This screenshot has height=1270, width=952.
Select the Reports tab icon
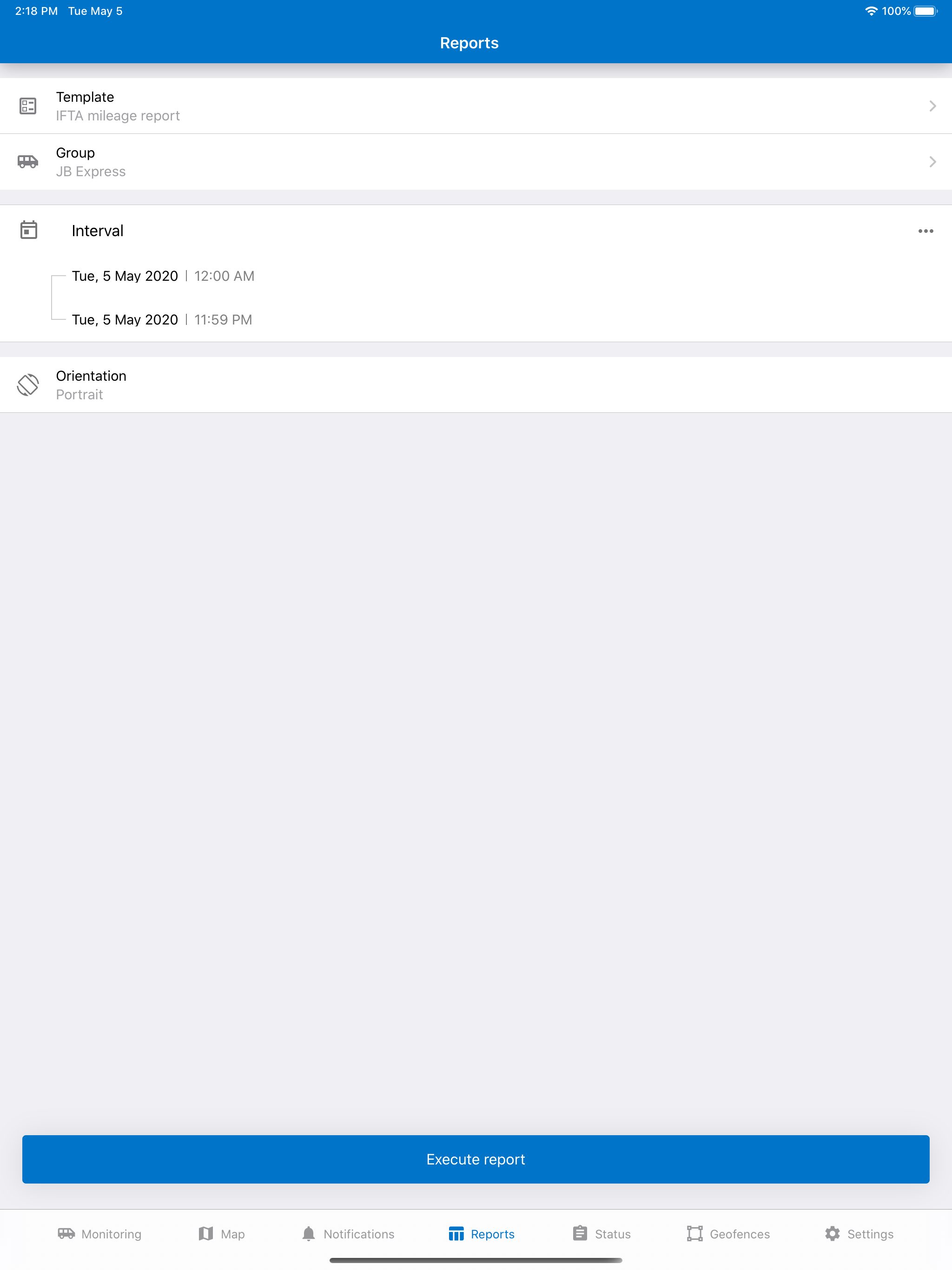(456, 1234)
